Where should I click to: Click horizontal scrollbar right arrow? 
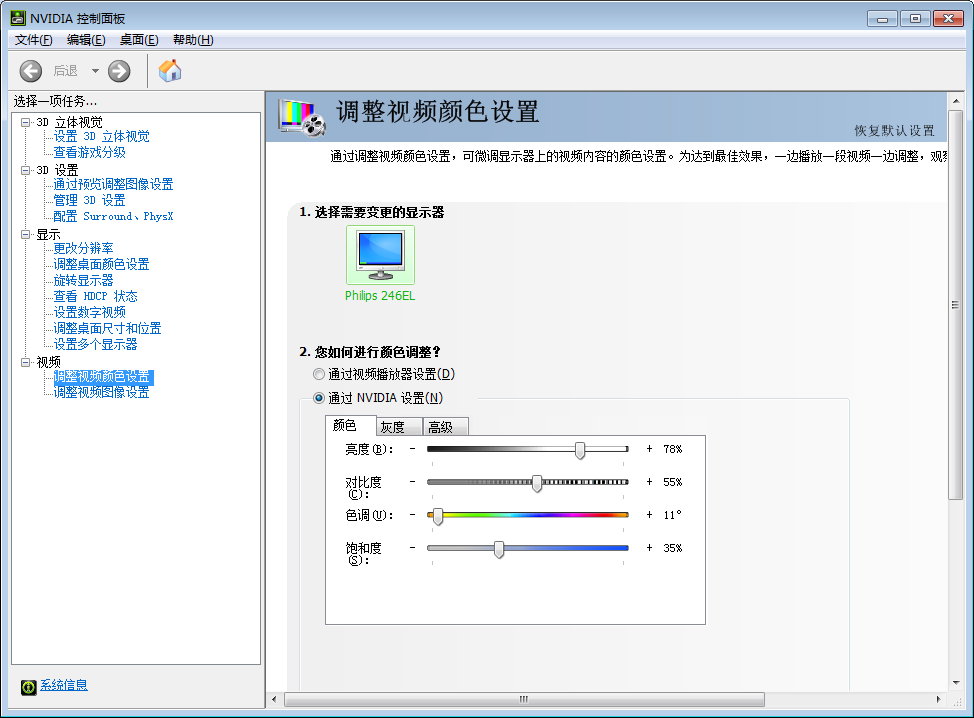click(x=939, y=699)
